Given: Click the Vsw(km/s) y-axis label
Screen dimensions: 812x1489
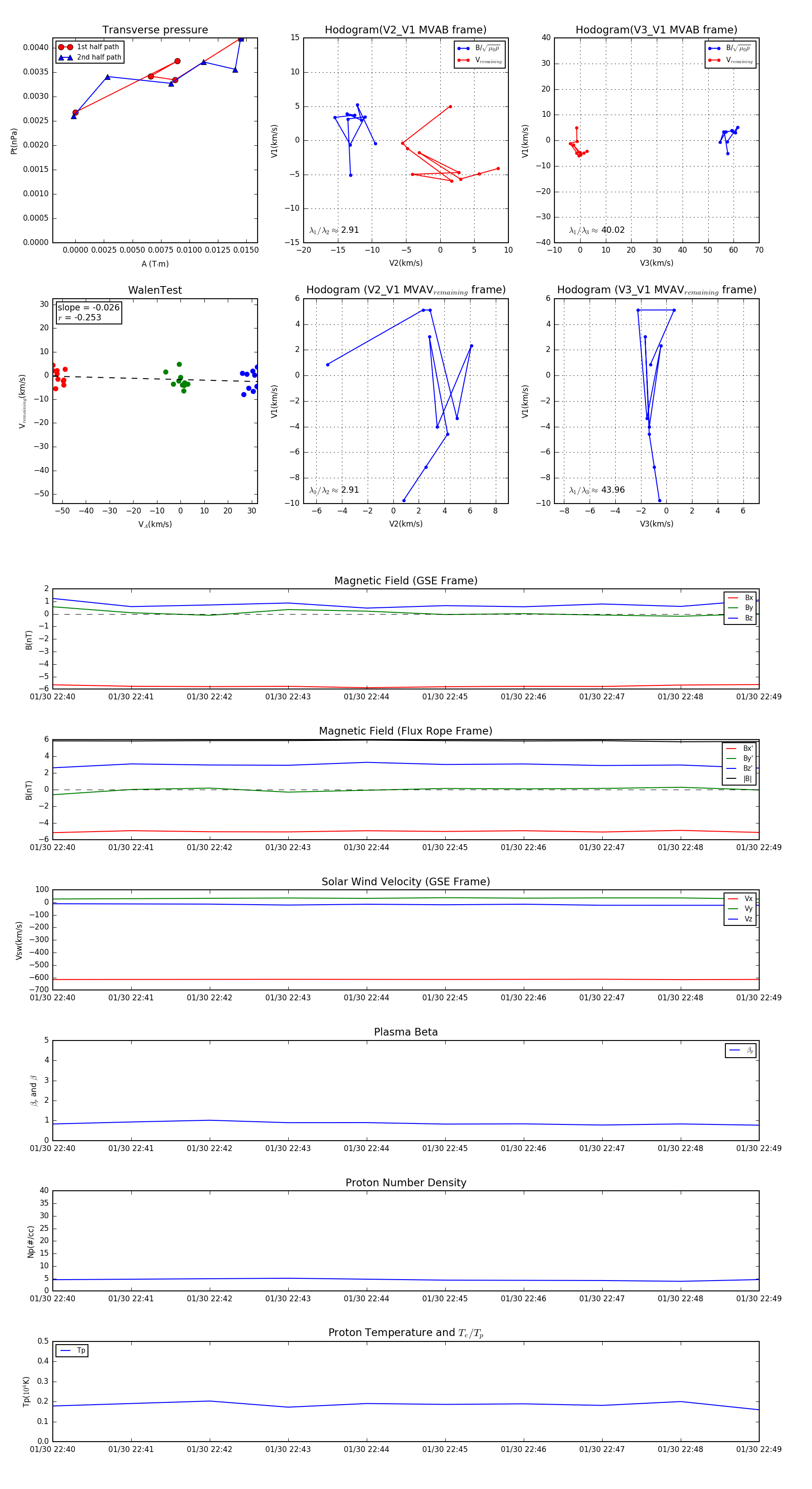Looking at the screenshot, I should [19, 940].
